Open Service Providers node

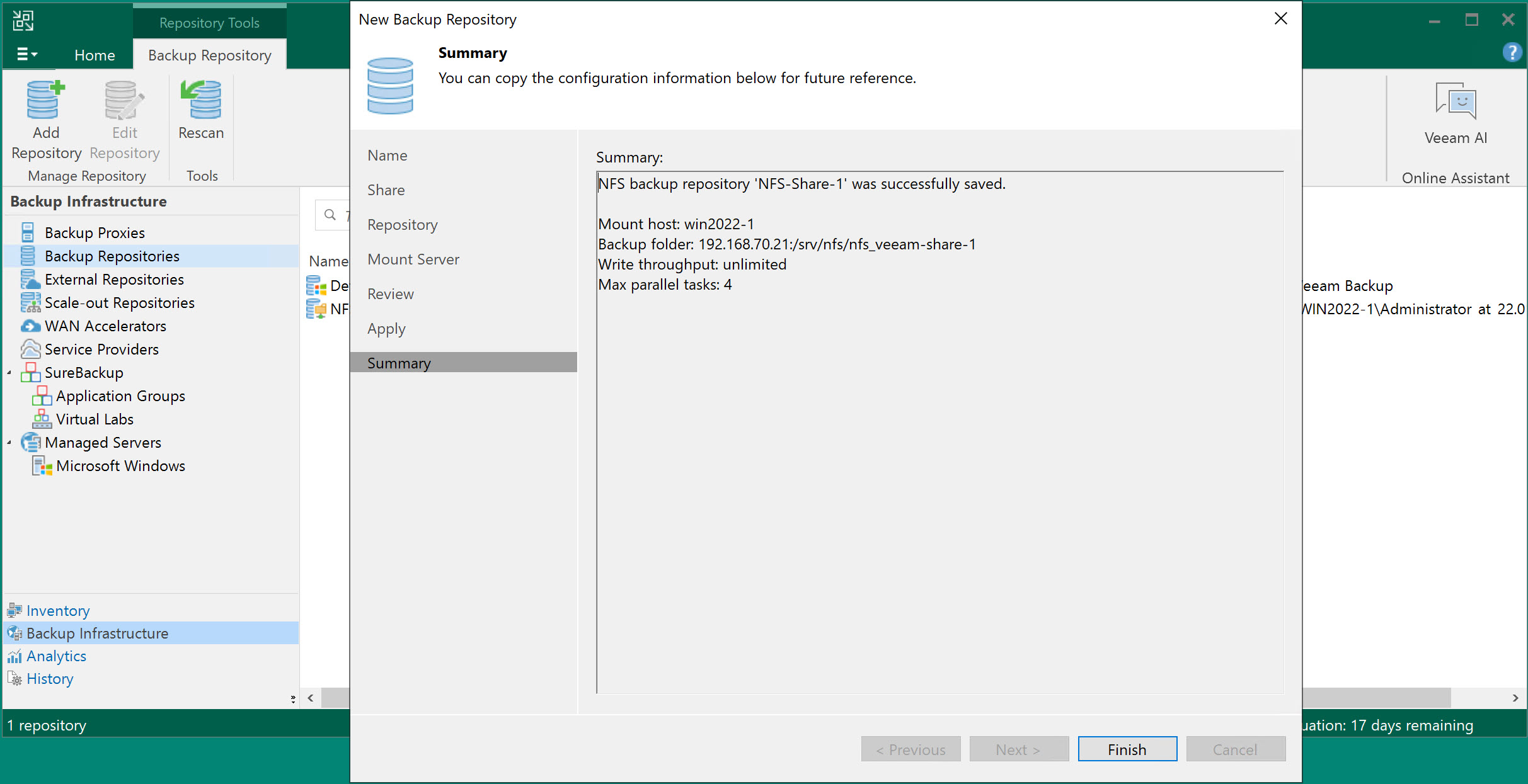101,349
